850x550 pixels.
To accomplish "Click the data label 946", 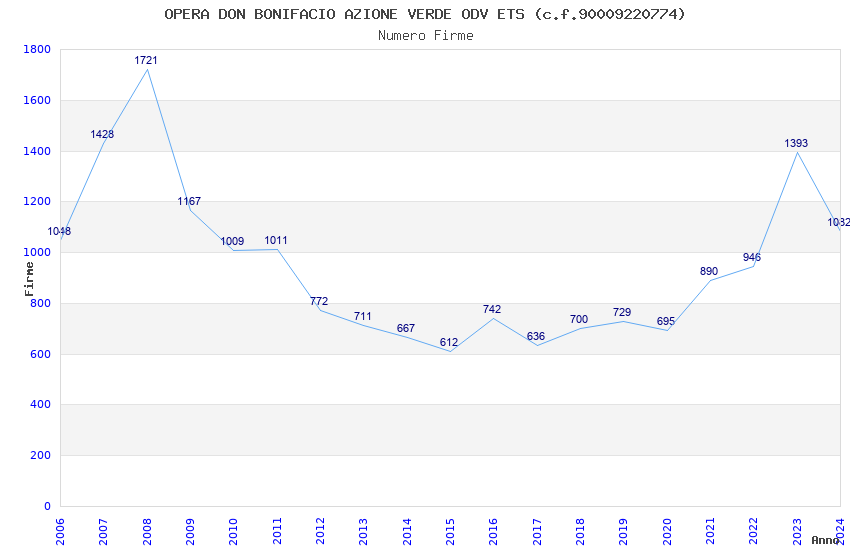I will 752,257.
